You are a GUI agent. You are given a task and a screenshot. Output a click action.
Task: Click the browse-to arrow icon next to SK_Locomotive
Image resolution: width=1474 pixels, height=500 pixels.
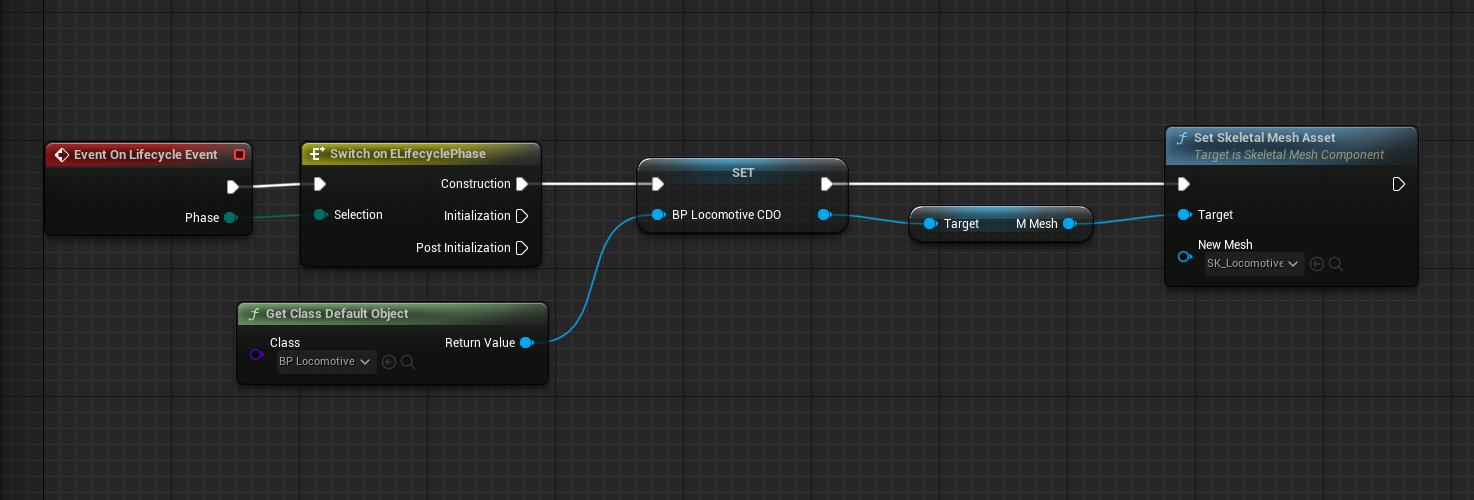click(x=1317, y=264)
